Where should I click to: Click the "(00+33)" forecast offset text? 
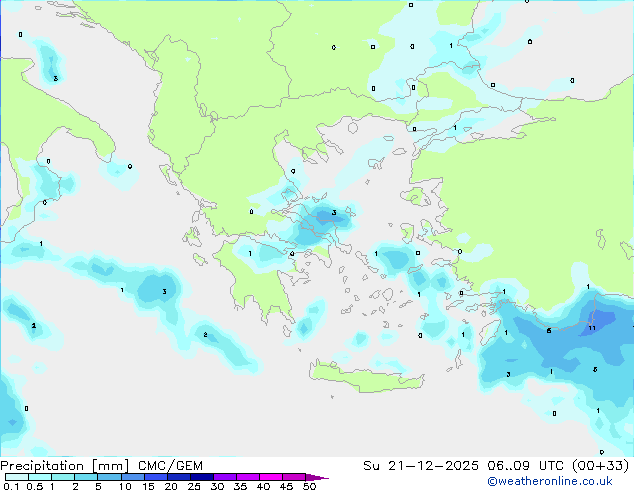pos(601,466)
